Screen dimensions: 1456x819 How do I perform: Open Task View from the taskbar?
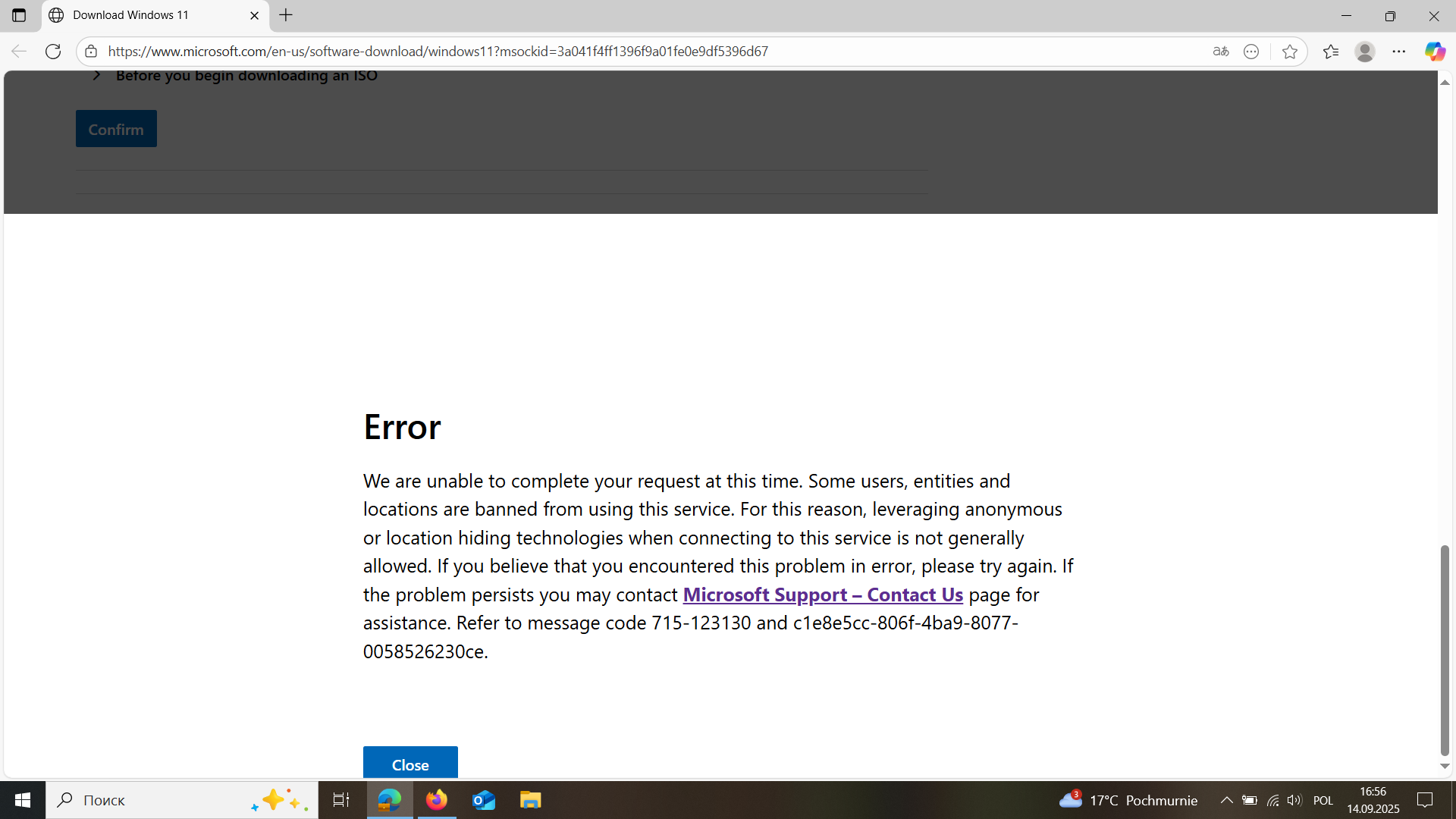(x=341, y=800)
